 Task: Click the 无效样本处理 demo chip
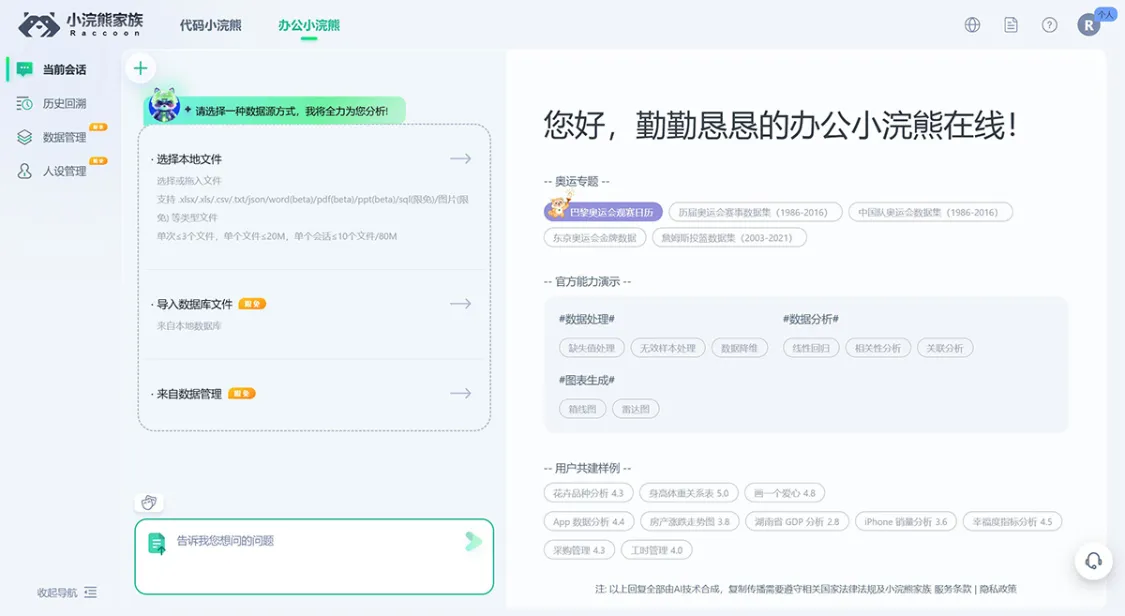pos(667,348)
